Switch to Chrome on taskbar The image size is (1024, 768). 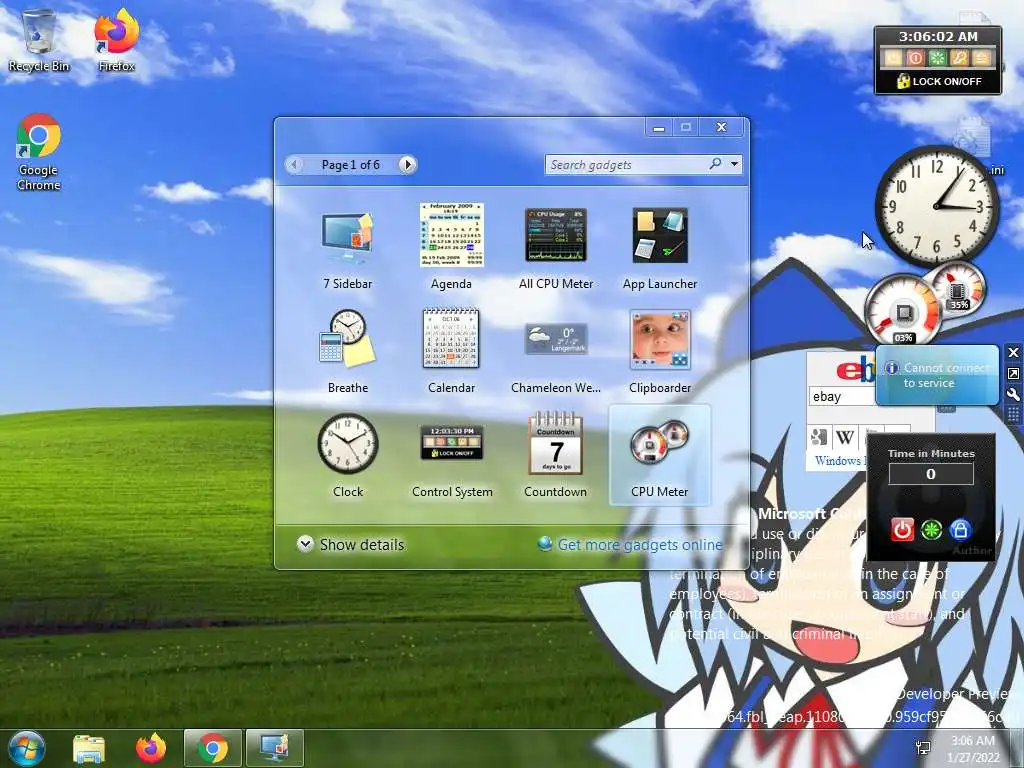tap(213, 748)
